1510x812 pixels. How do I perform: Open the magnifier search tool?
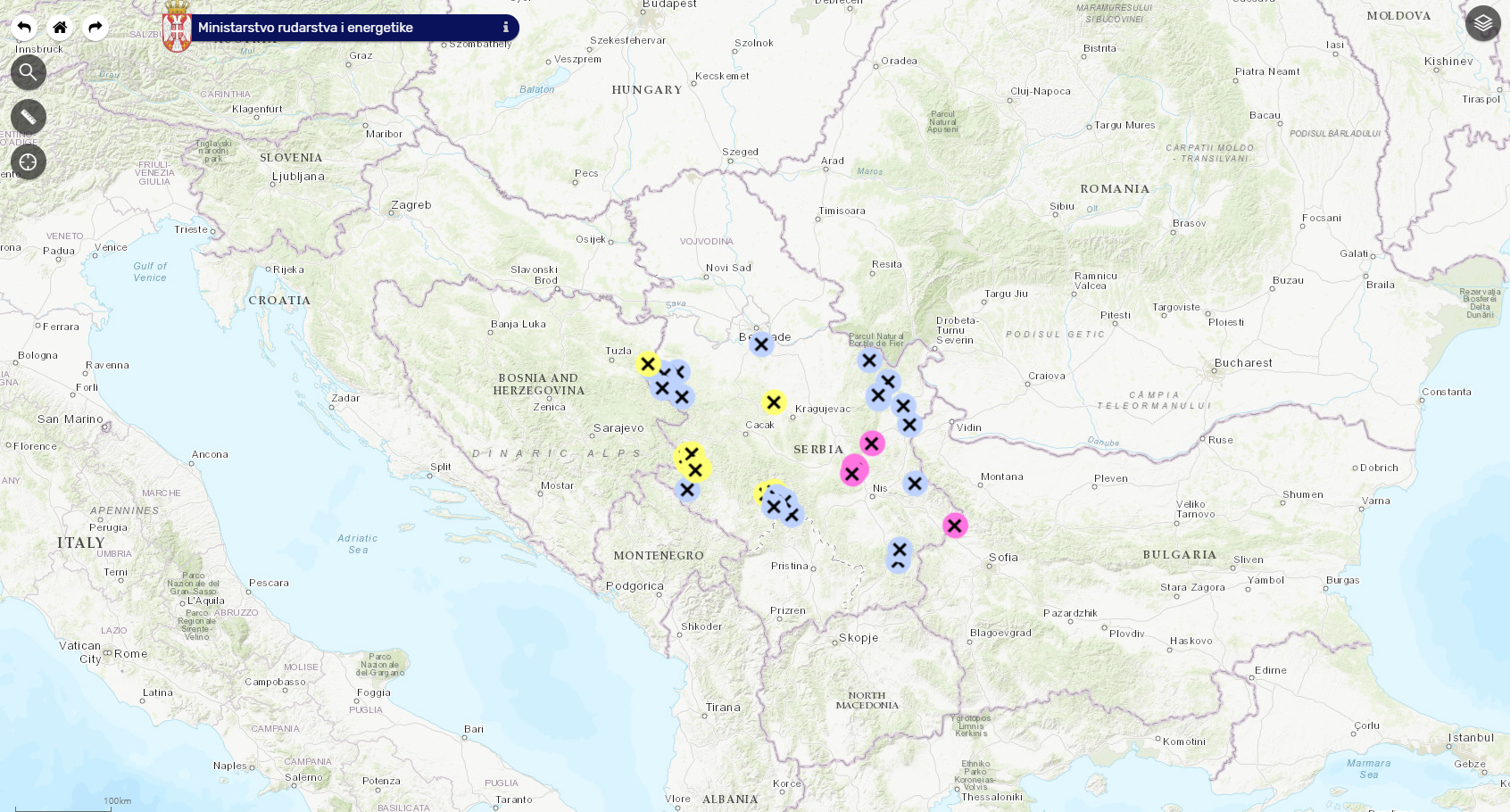point(29,72)
